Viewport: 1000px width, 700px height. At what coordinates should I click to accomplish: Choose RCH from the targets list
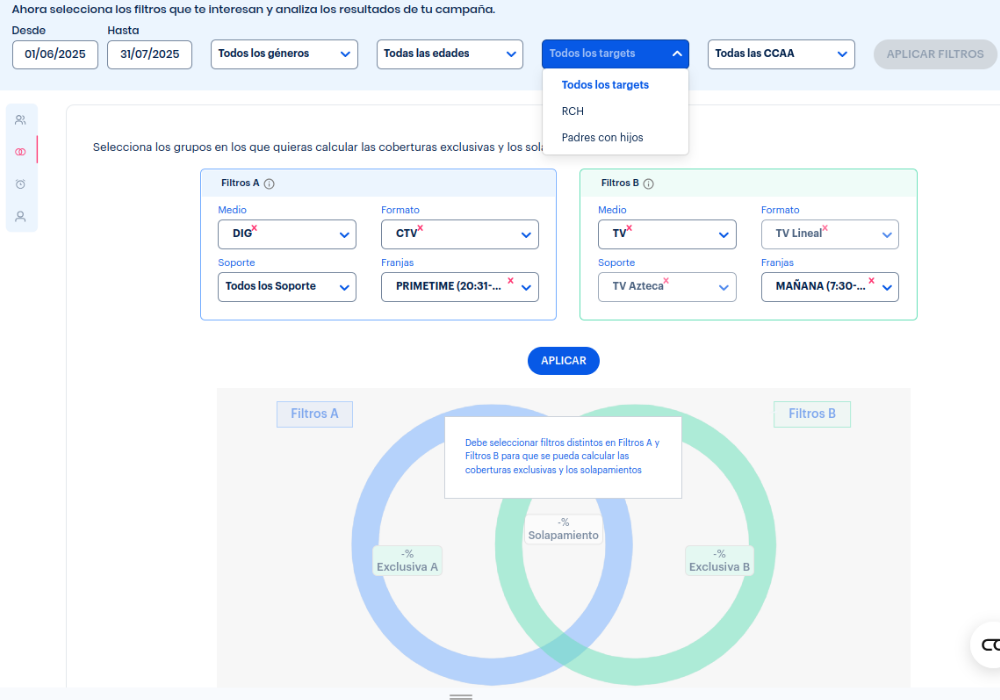pos(573,111)
